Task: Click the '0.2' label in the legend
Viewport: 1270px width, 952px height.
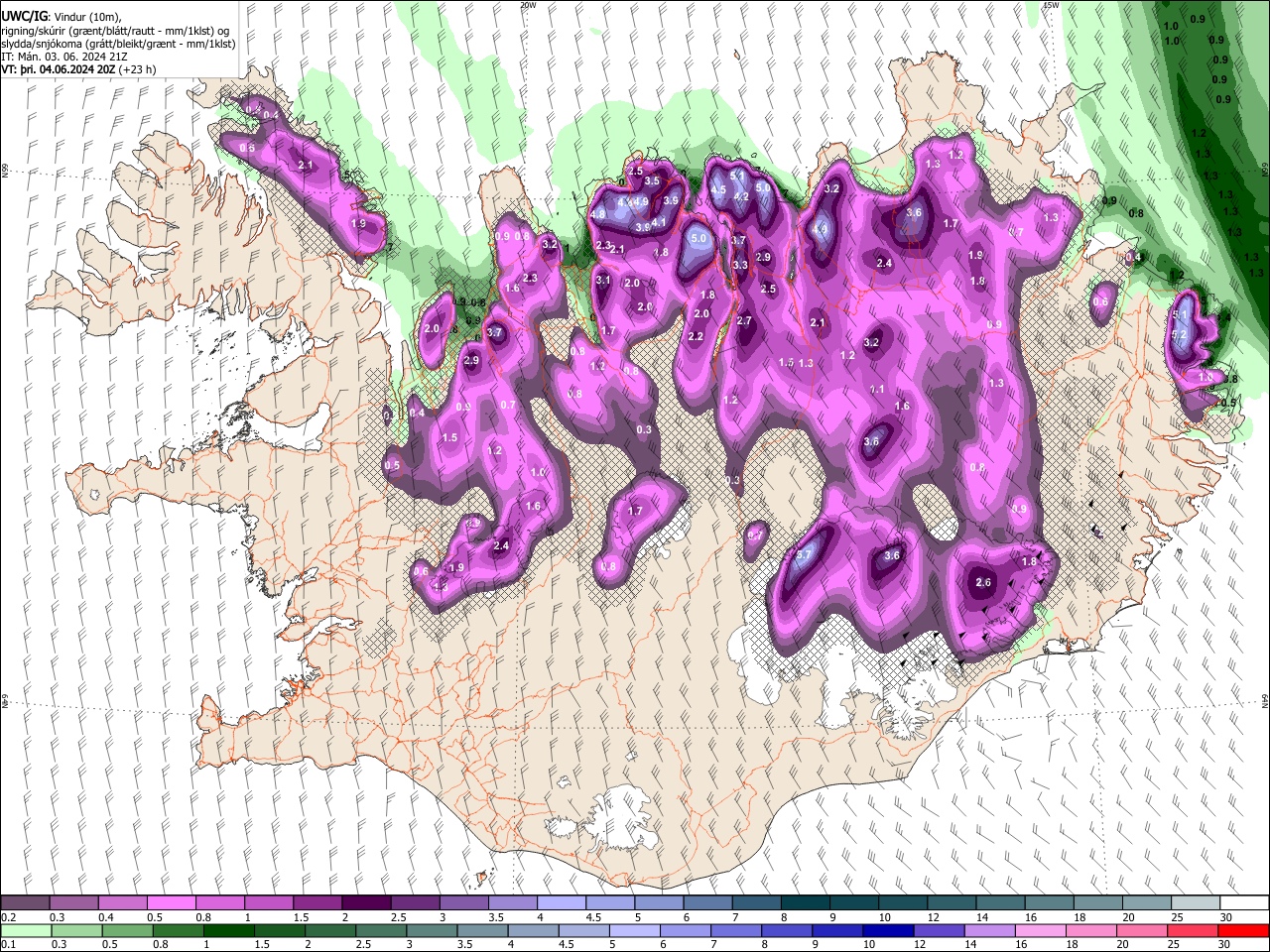Action: click(9, 917)
